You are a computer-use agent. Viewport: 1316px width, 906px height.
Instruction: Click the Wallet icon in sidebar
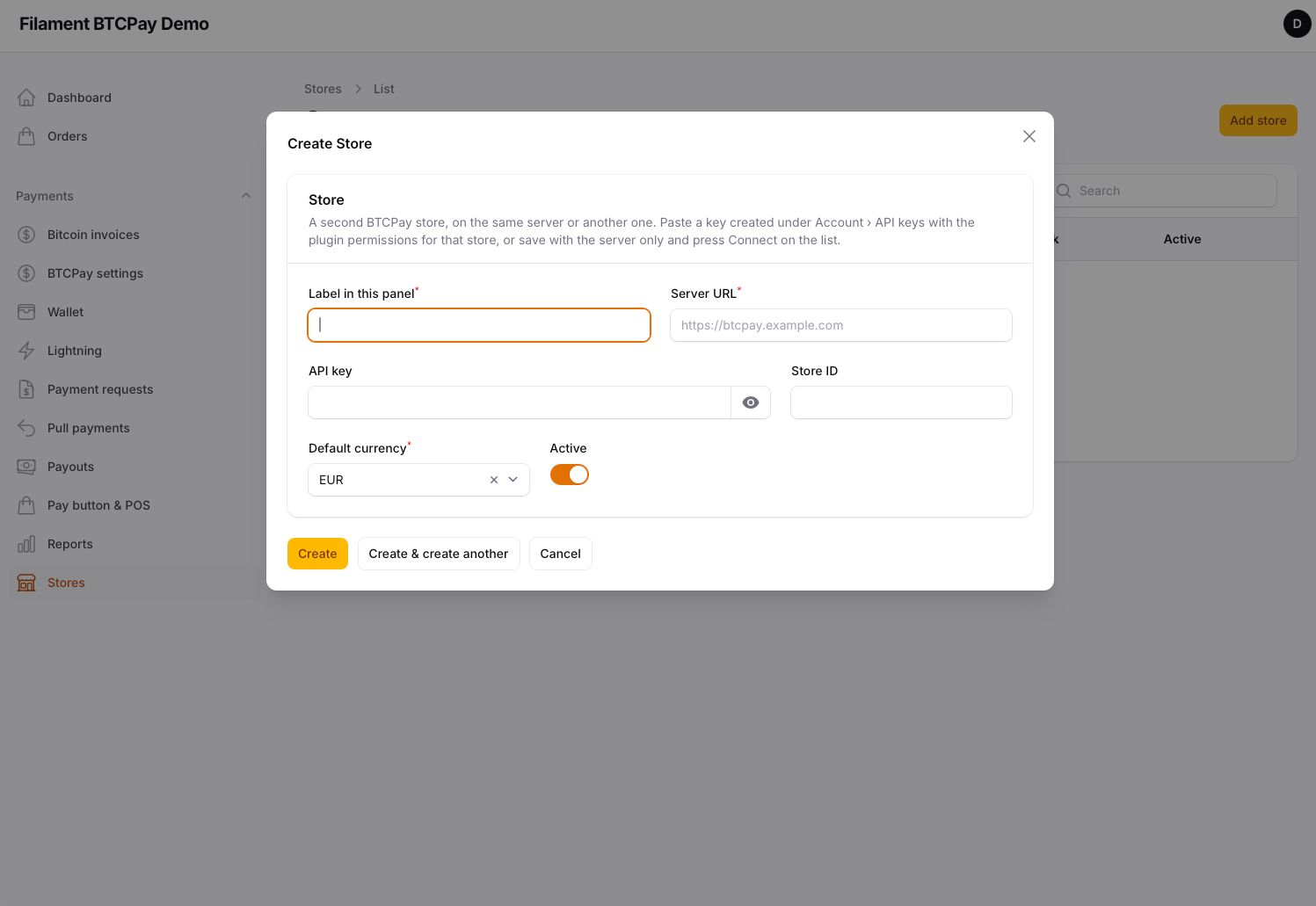tap(26, 312)
